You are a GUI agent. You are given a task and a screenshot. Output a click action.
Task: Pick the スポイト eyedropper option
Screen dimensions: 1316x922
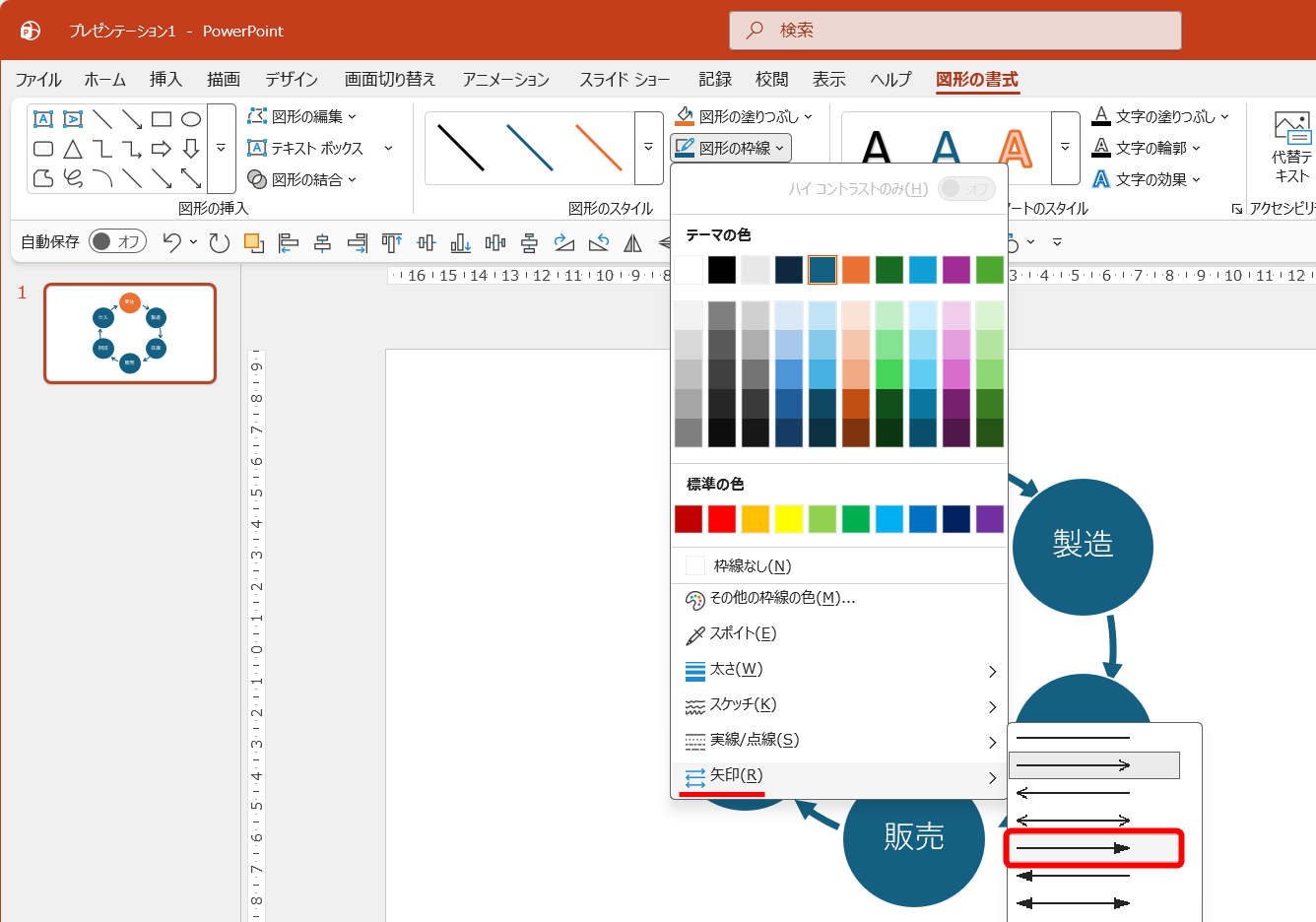(839, 634)
